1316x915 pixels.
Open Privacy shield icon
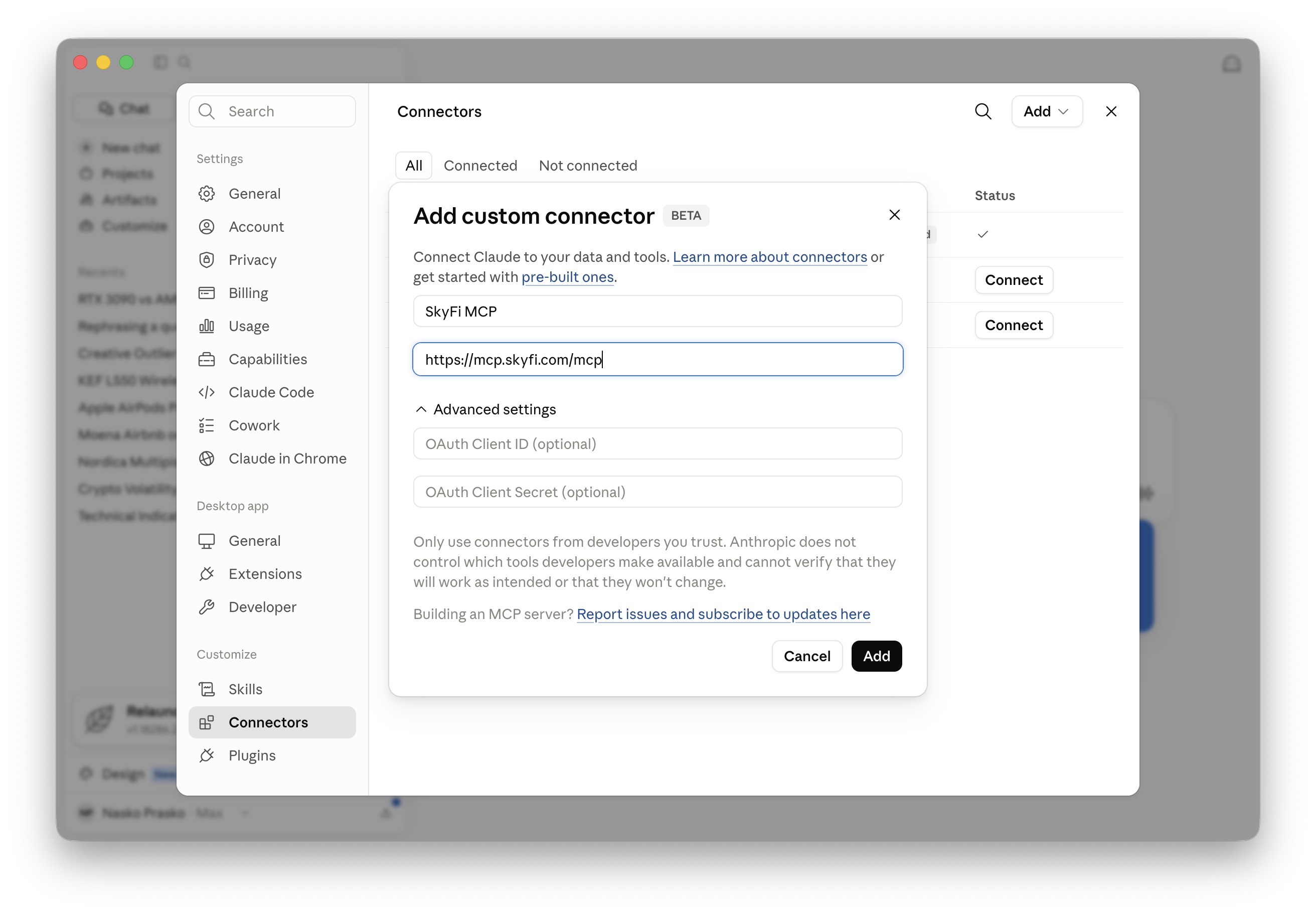tap(206, 260)
